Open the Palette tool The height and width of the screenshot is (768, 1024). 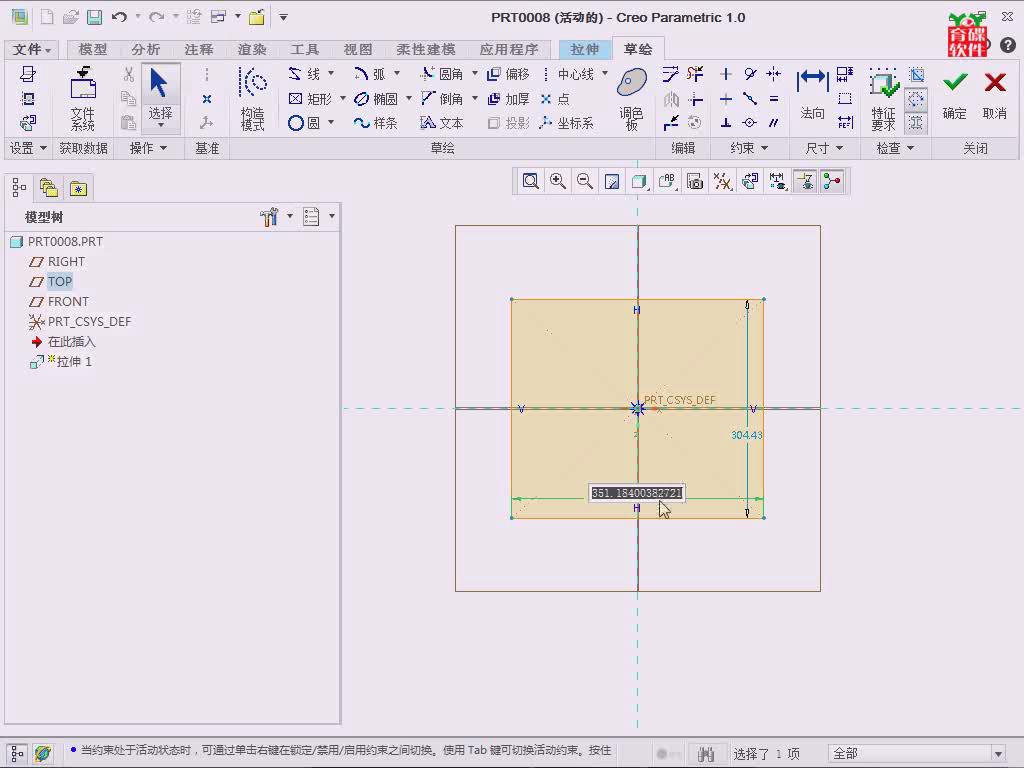click(632, 99)
